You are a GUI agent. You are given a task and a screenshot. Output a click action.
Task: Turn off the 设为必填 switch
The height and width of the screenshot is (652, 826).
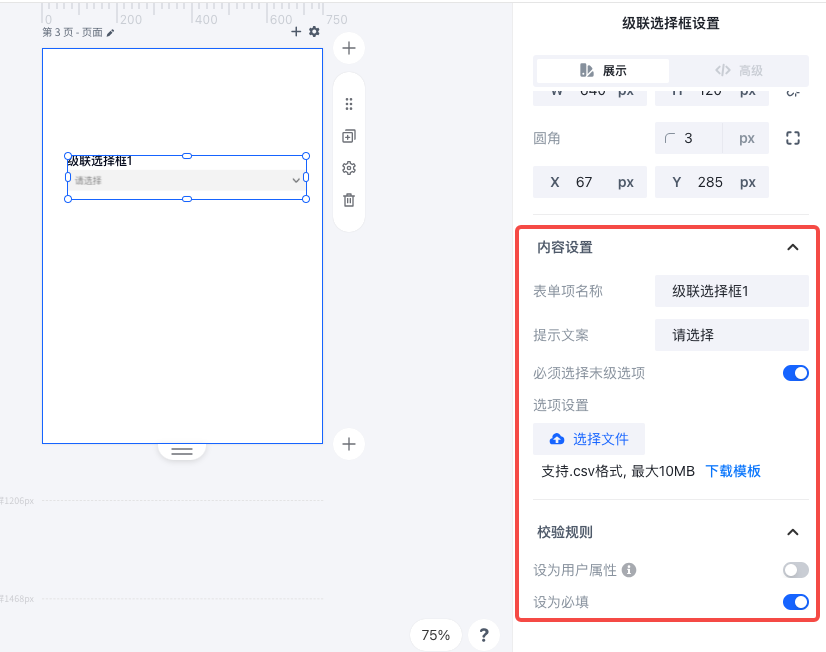pyautogui.click(x=795, y=601)
